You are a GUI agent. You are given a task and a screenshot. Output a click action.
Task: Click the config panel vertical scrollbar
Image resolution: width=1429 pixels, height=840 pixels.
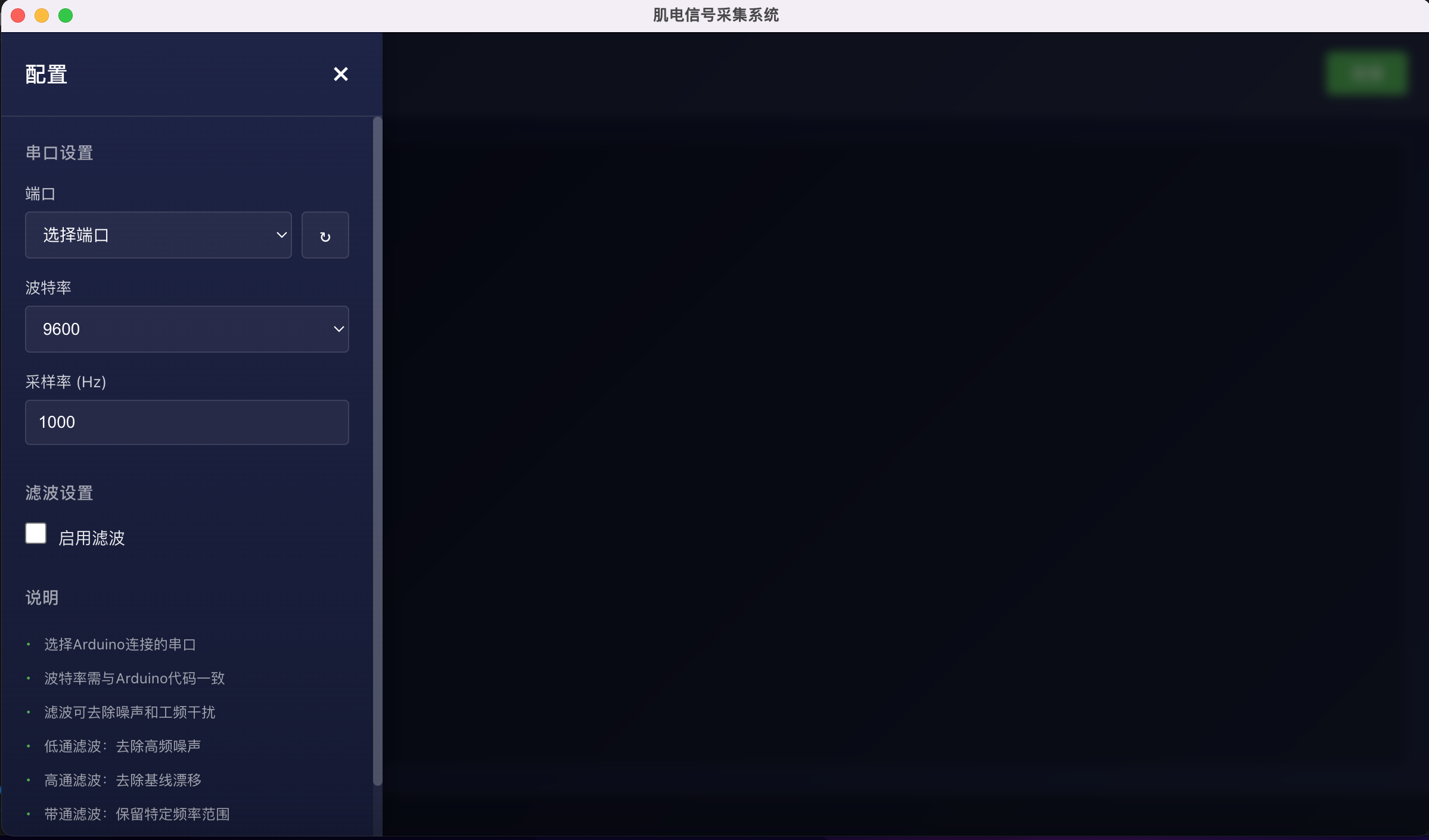click(x=377, y=453)
